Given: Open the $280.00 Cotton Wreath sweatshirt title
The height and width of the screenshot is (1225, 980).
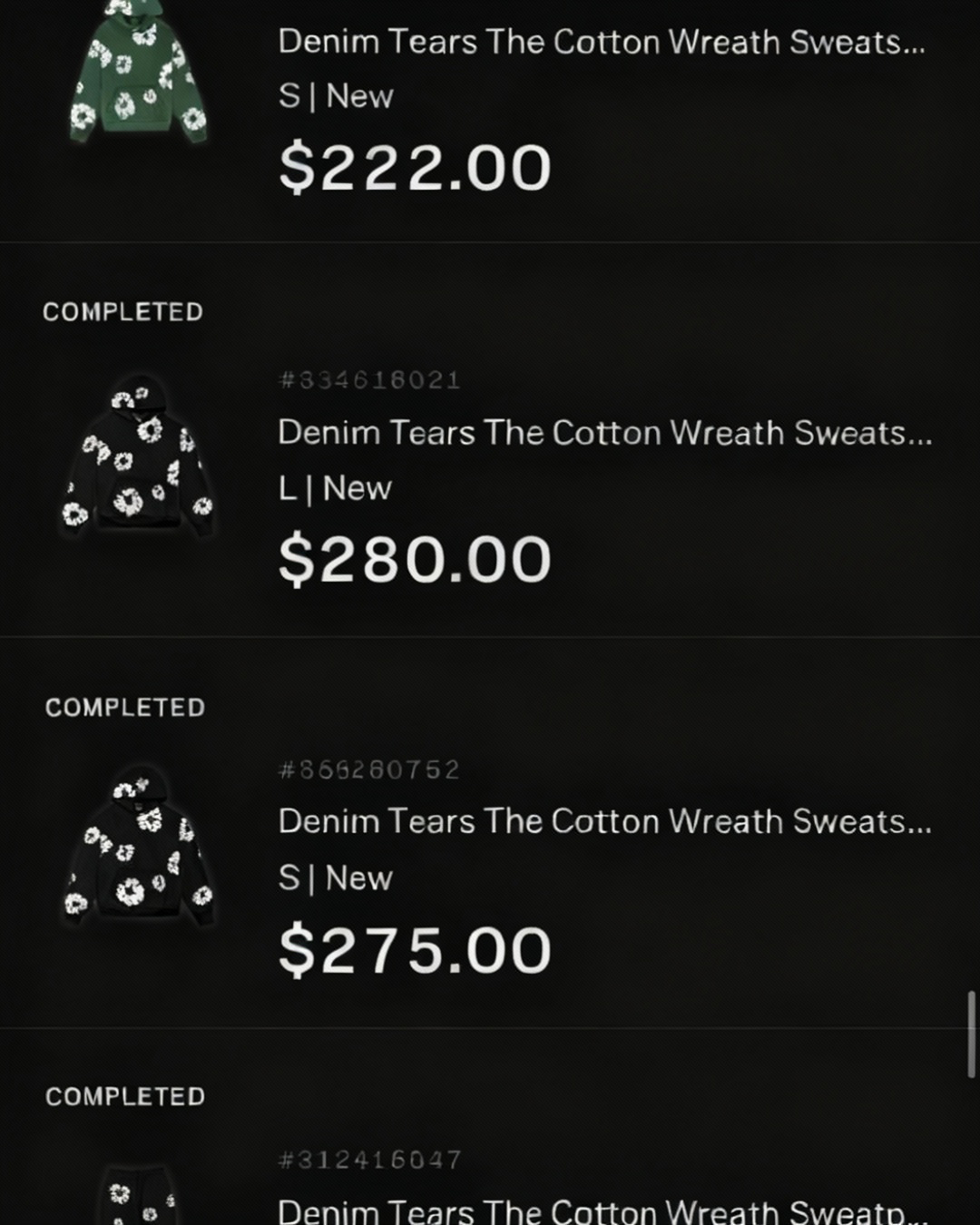Looking at the screenshot, I should pyautogui.click(x=604, y=433).
